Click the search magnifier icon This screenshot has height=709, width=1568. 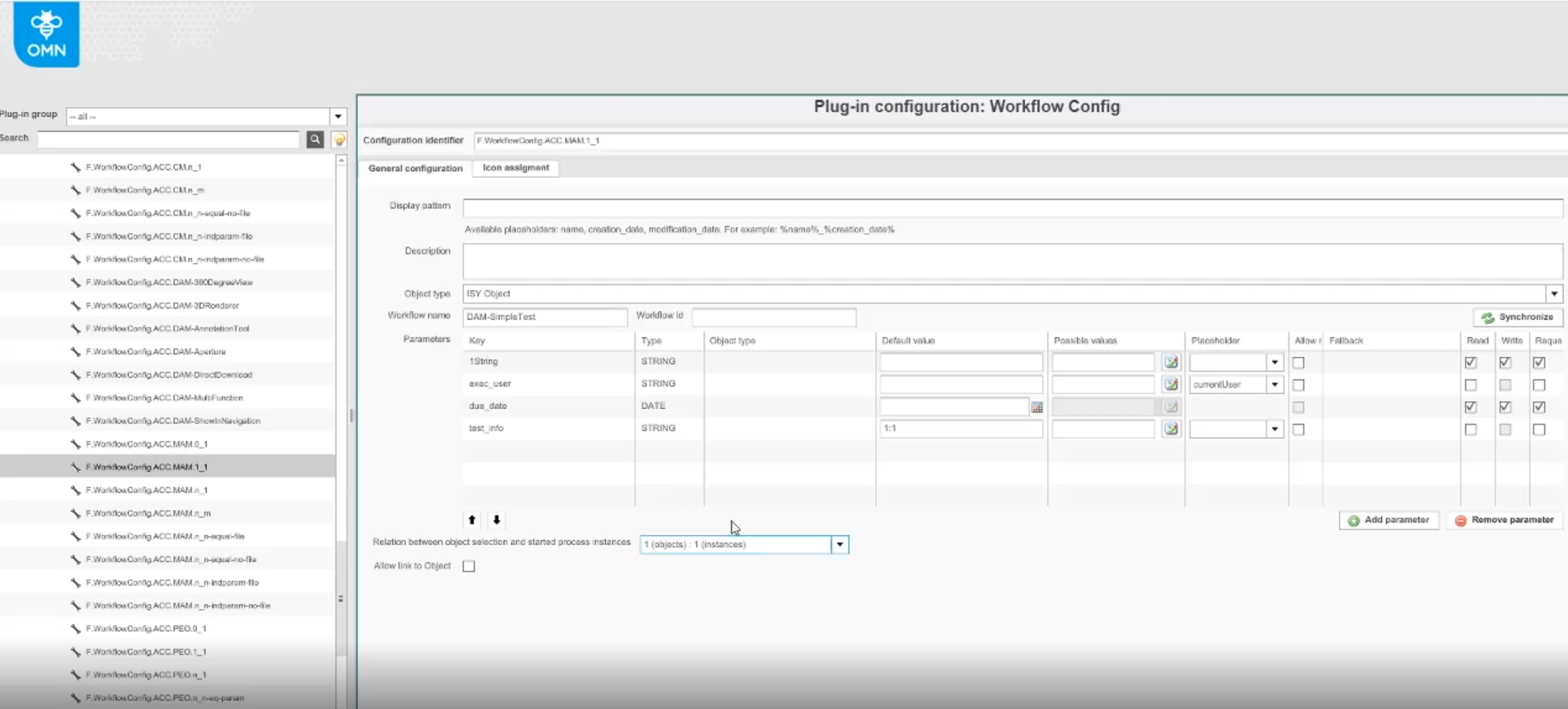[x=315, y=139]
